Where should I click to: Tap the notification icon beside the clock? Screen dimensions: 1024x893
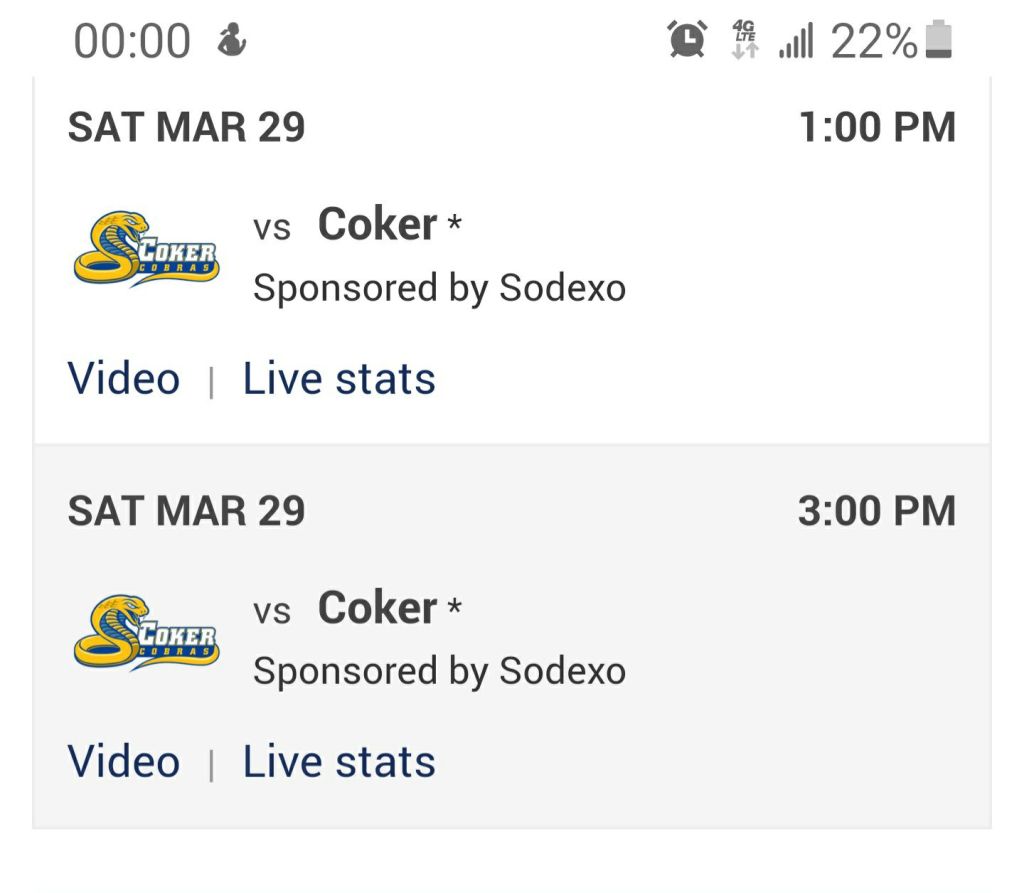pyautogui.click(x=232, y=41)
